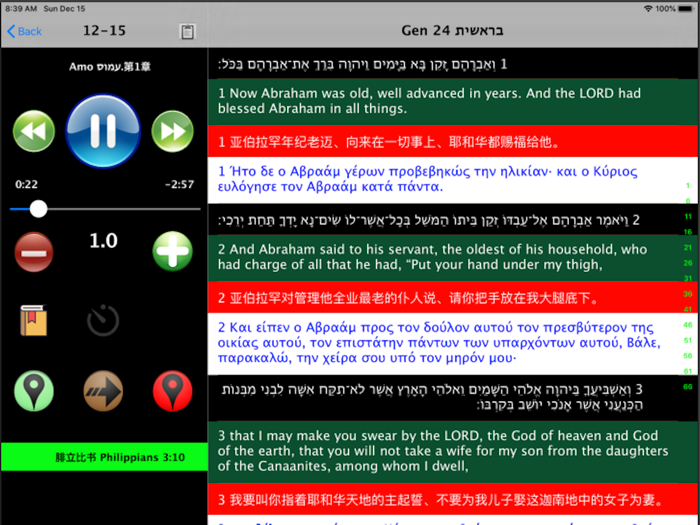Select Hebrew verse 1 text row
The width and height of the screenshot is (700, 525).
pos(453,64)
